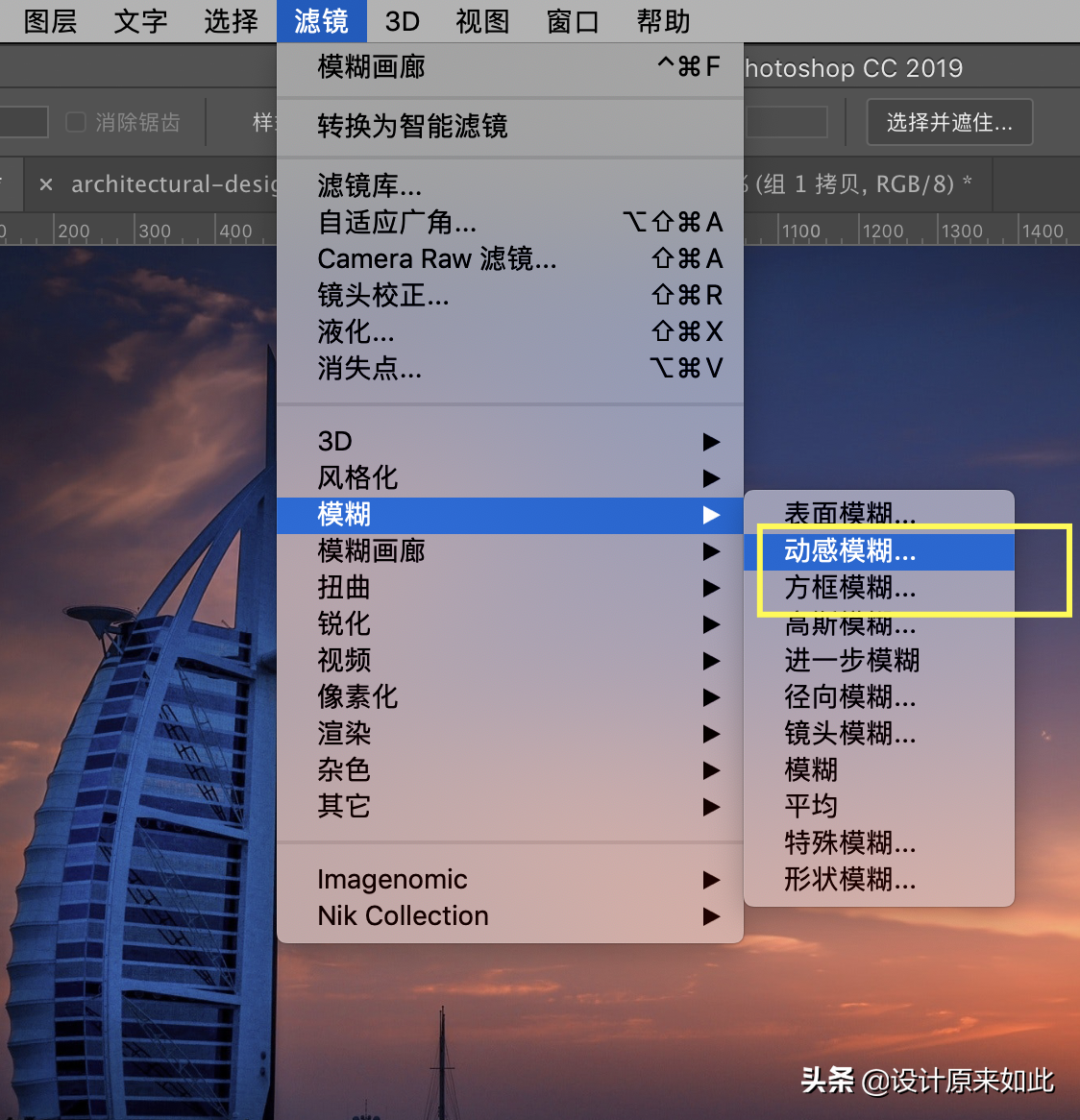The image size is (1080, 1120).
Task: Expand the 其它 submenu
Action: (x=510, y=807)
